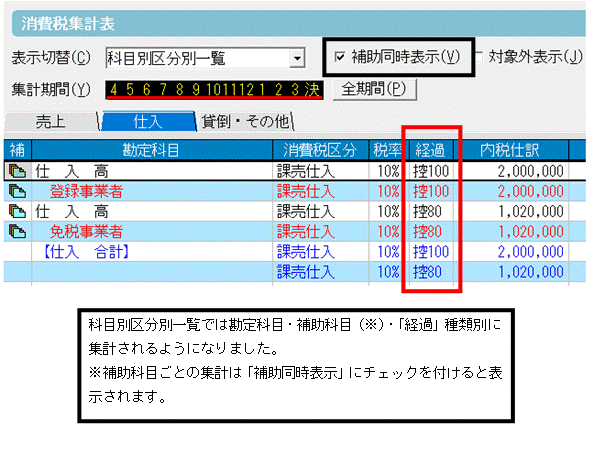This screenshot has width=605, height=457.
Task: Click auxiliary icon in second 仕入高 row
Action: tap(17, 211)
